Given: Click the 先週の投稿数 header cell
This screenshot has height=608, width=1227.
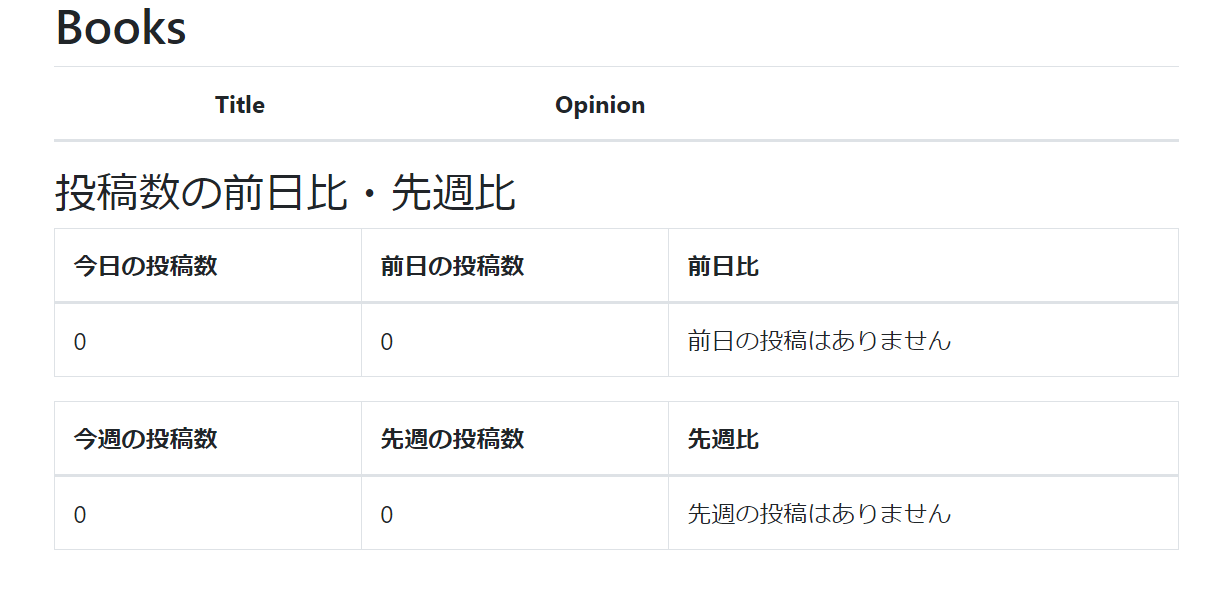Looking at the screenshot, I should pyautogui.click(x=515, y=439).
